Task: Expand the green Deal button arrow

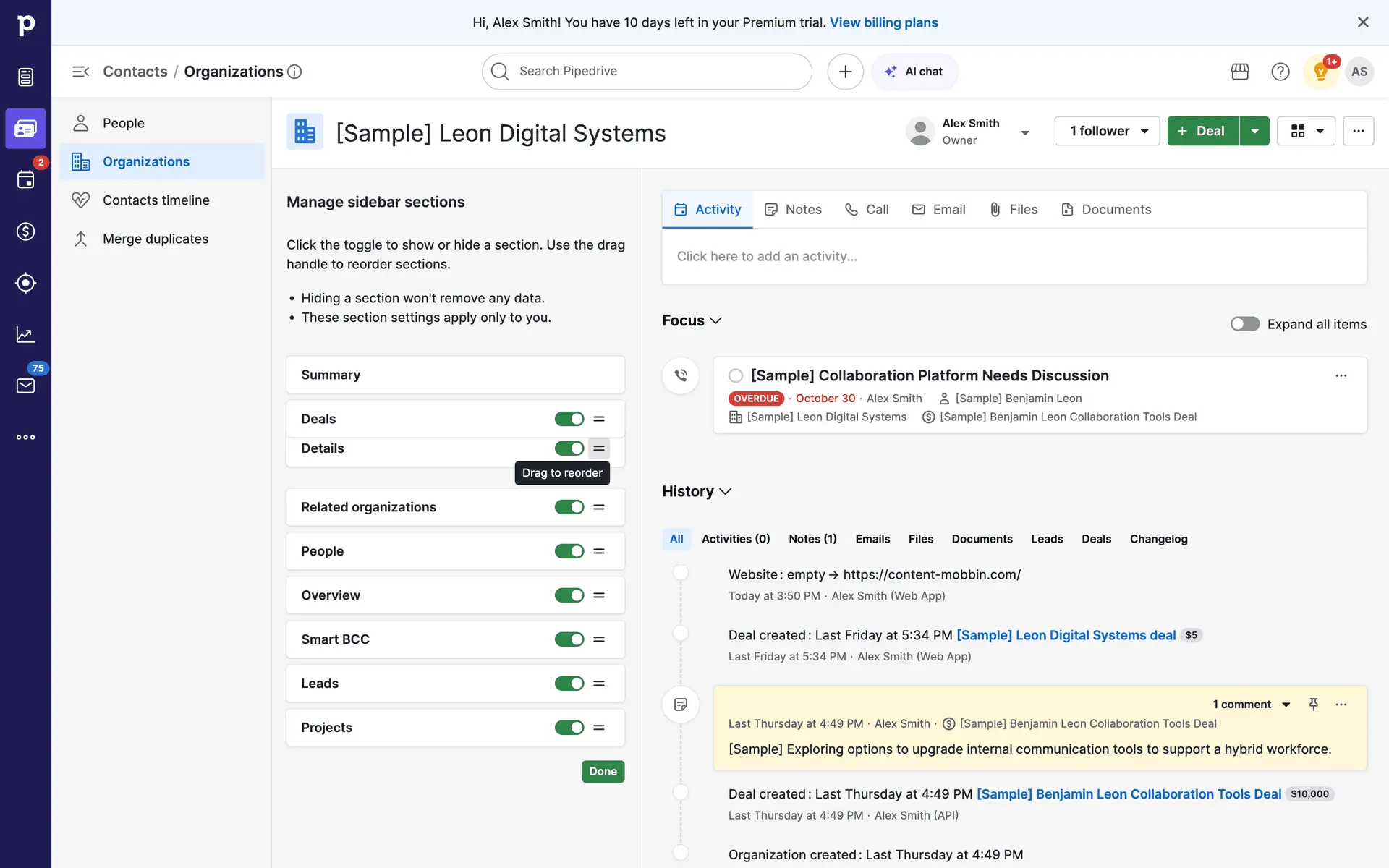Action: [1254, 131]
